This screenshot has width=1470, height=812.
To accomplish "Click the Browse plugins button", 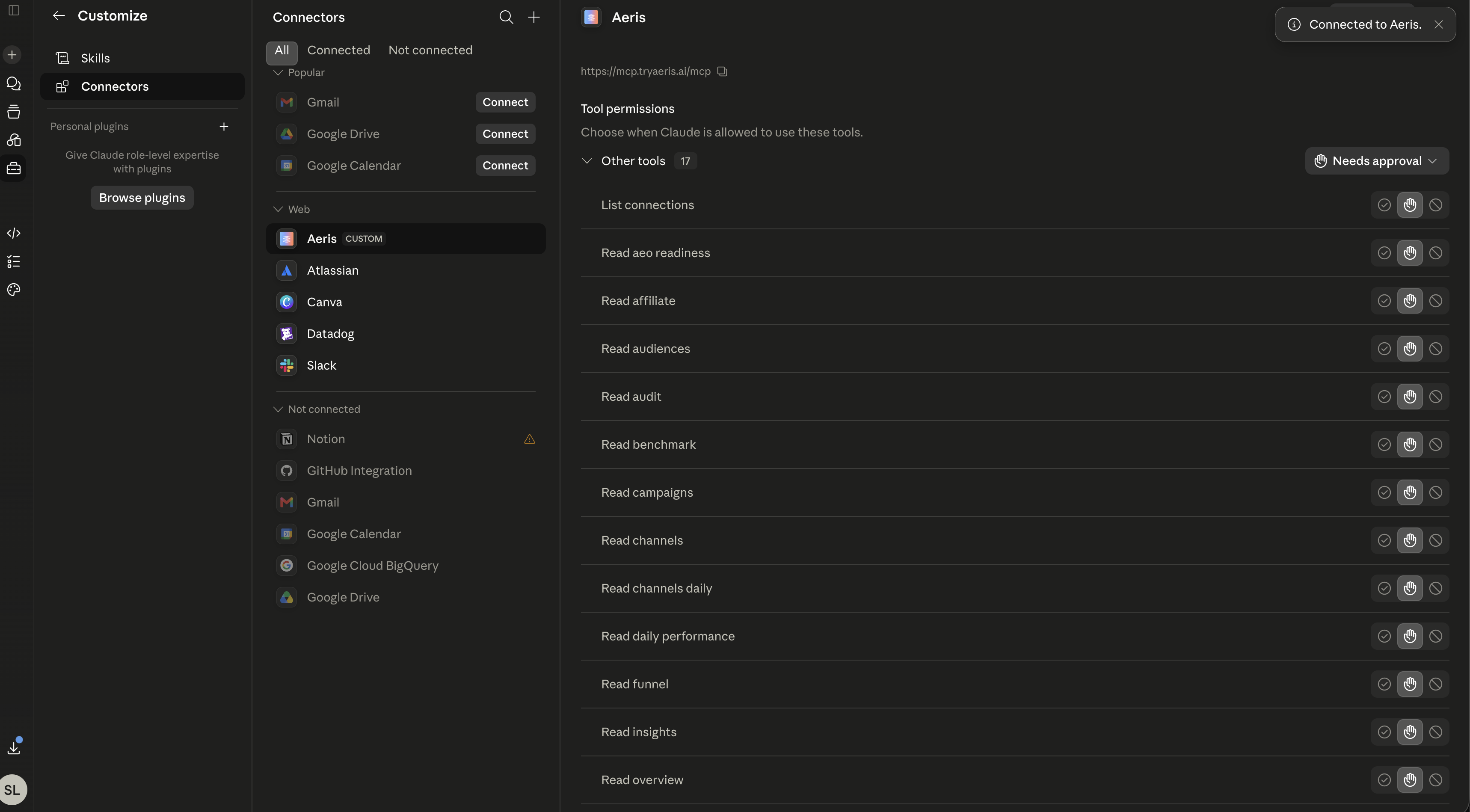I will [x=142, y=198].
